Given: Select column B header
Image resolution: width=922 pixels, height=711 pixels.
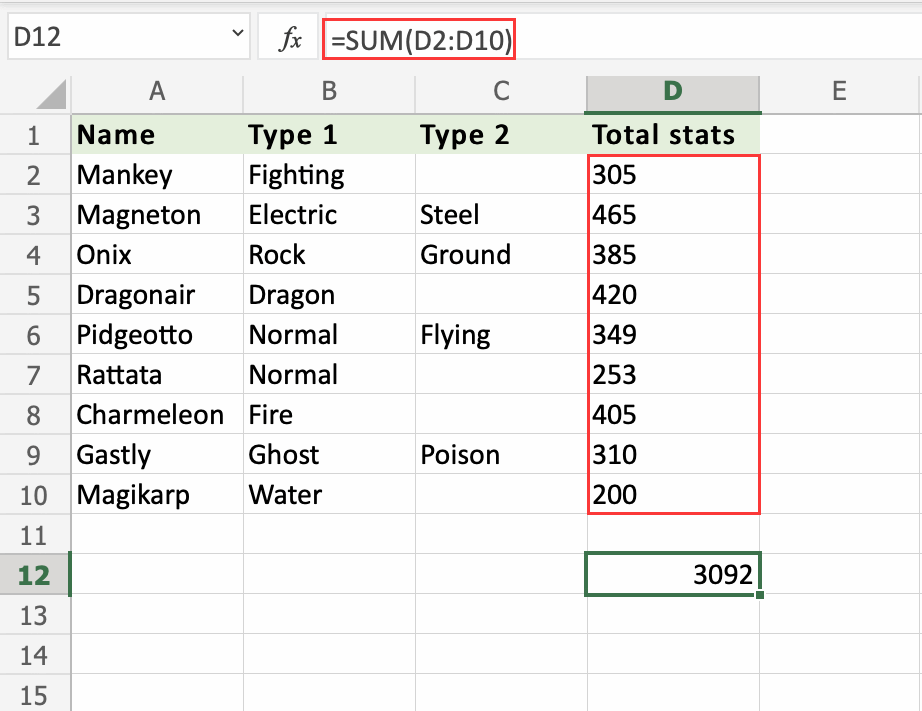Looking at the screenshot, I should click(x=329, y=92).
